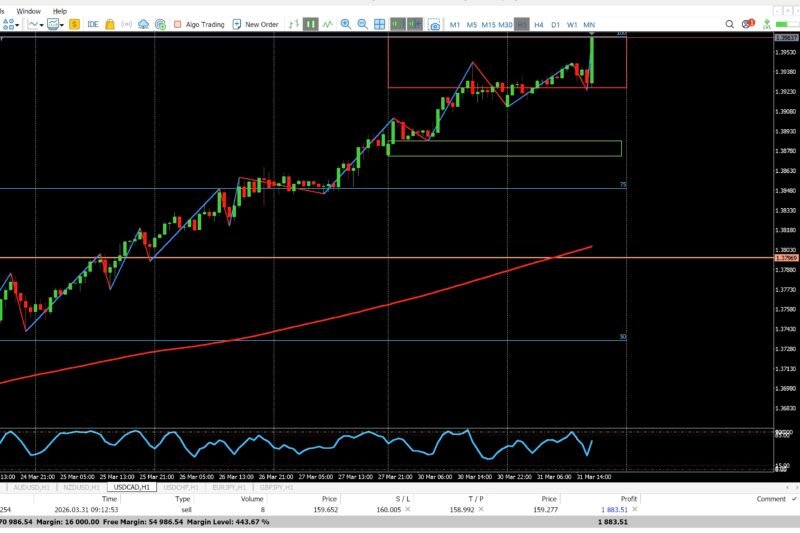Switch to the EURJPY,H1 chart tab
Screen dimensions: 800x533
229,487
